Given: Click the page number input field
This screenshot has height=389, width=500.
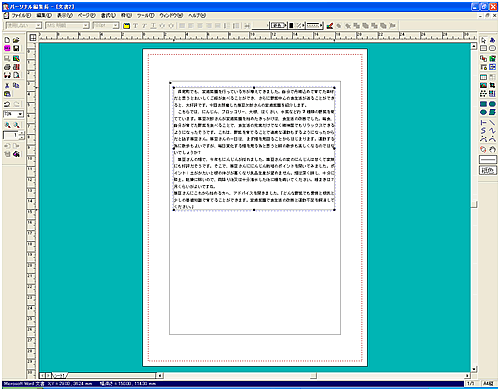Looking at the screenshot, I should coord(11,136).
